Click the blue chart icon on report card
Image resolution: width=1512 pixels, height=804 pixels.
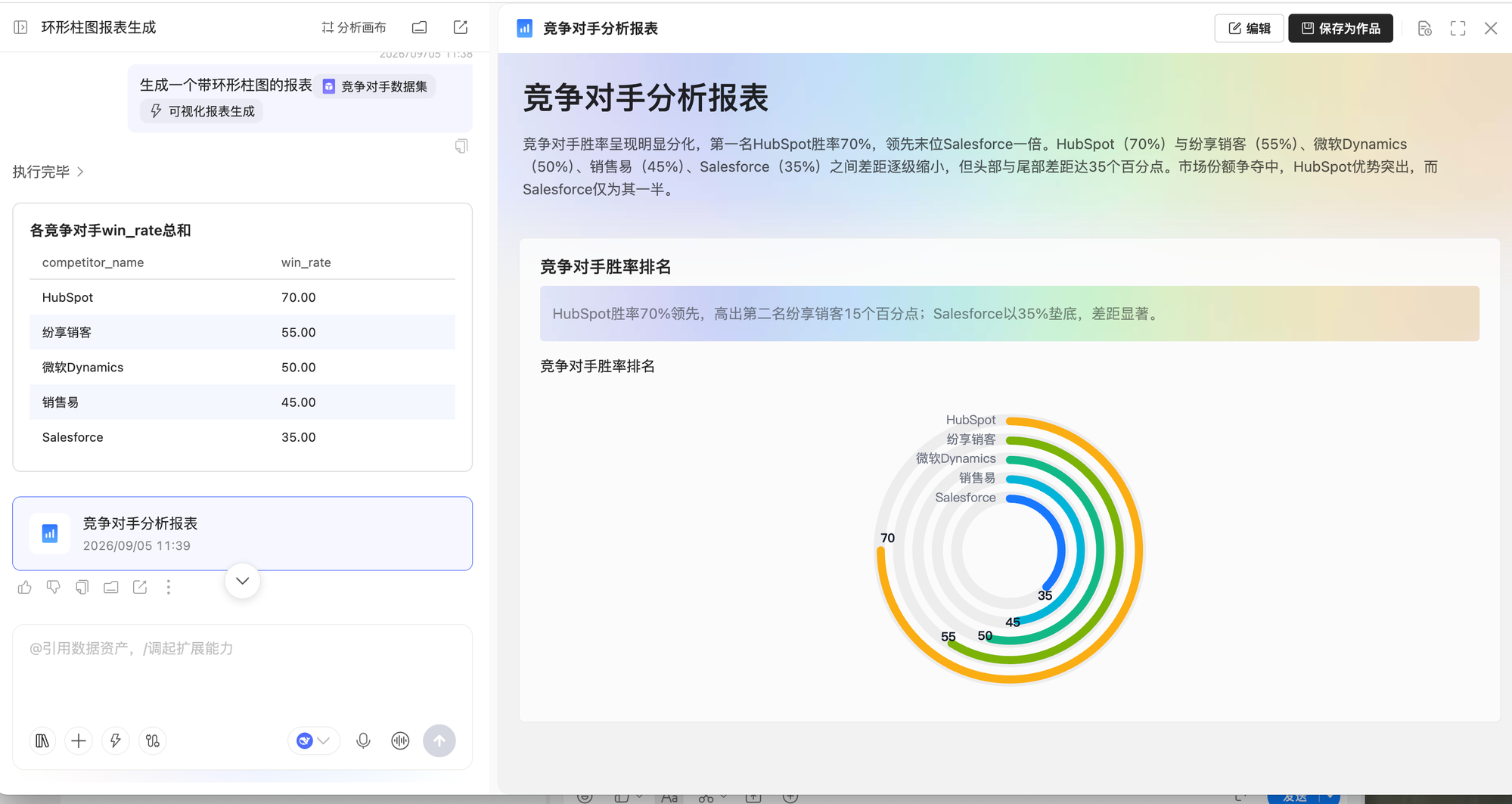point(50,533)
